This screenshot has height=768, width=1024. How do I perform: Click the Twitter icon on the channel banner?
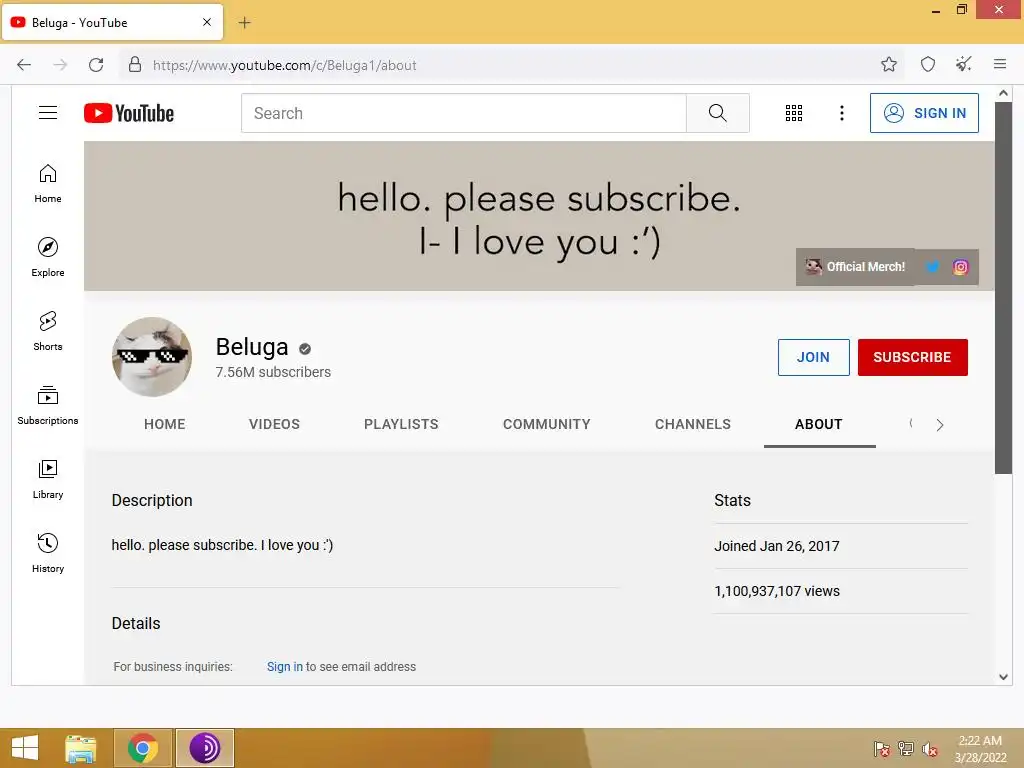pyautogui.click(x=933, y=266)
